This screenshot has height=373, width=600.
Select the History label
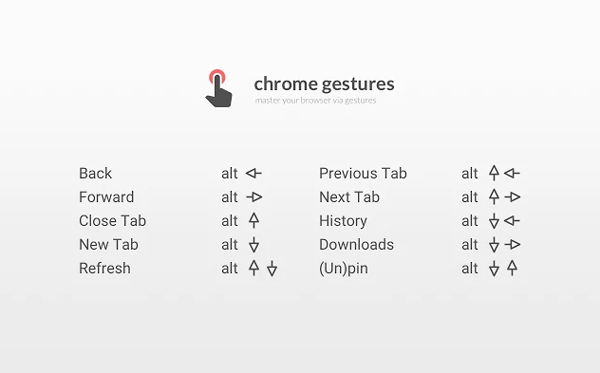click(343, 221)
